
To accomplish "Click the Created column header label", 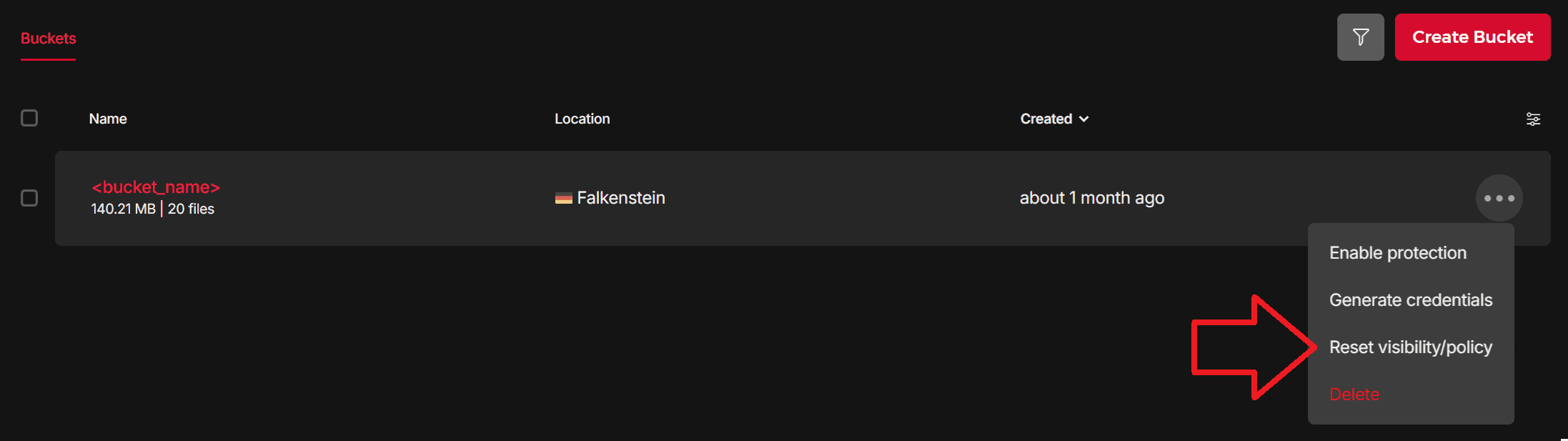I will (x=1046, y=119).
